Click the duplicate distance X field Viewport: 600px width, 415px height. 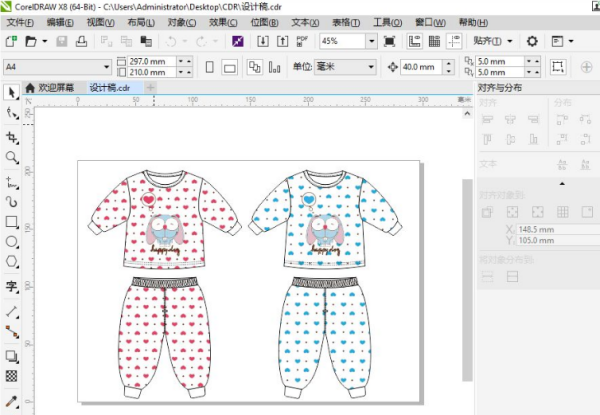(499, 62)
